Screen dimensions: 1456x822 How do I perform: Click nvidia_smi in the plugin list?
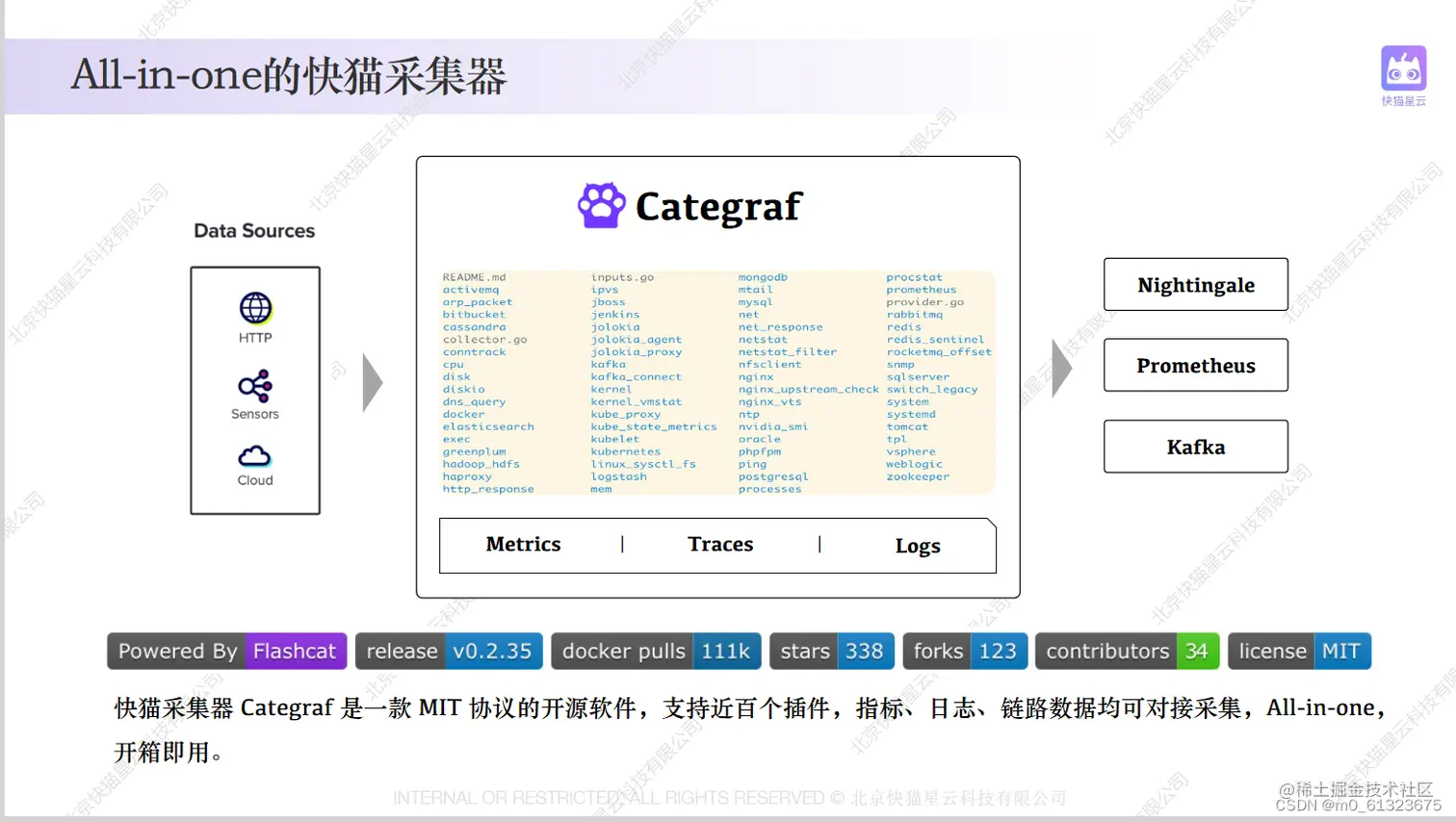pyautogui.click(x=773, y=427)
